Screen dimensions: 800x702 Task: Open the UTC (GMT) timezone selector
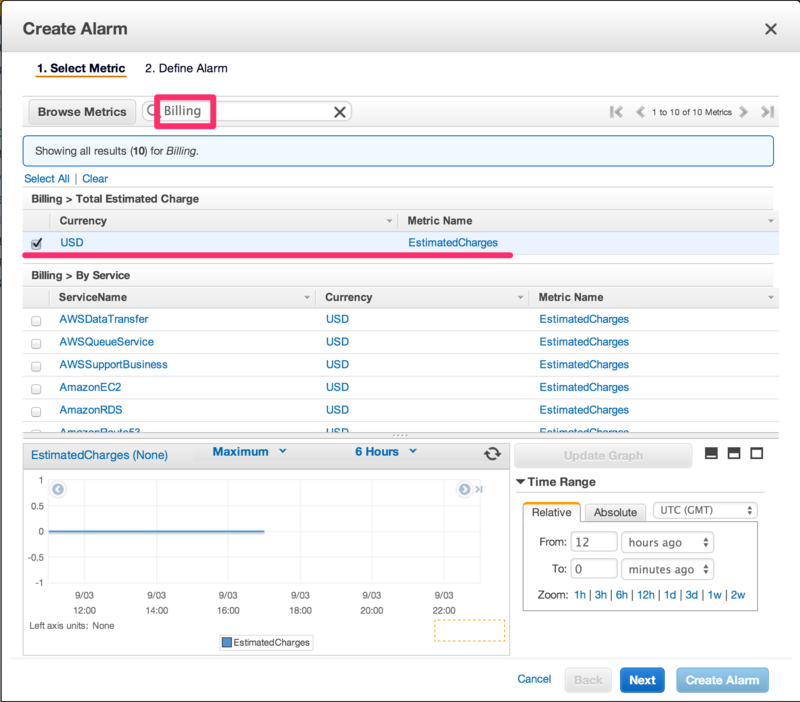705,510
